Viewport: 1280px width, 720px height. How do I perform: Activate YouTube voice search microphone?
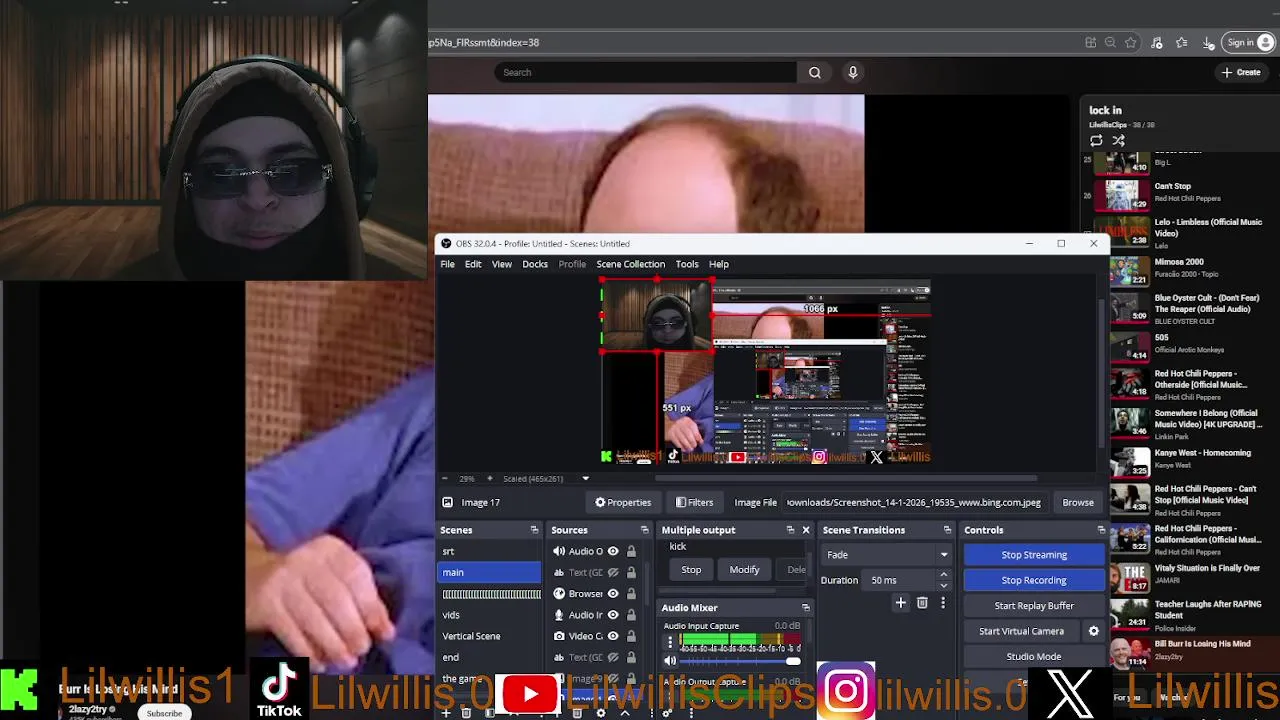point(853,72)
